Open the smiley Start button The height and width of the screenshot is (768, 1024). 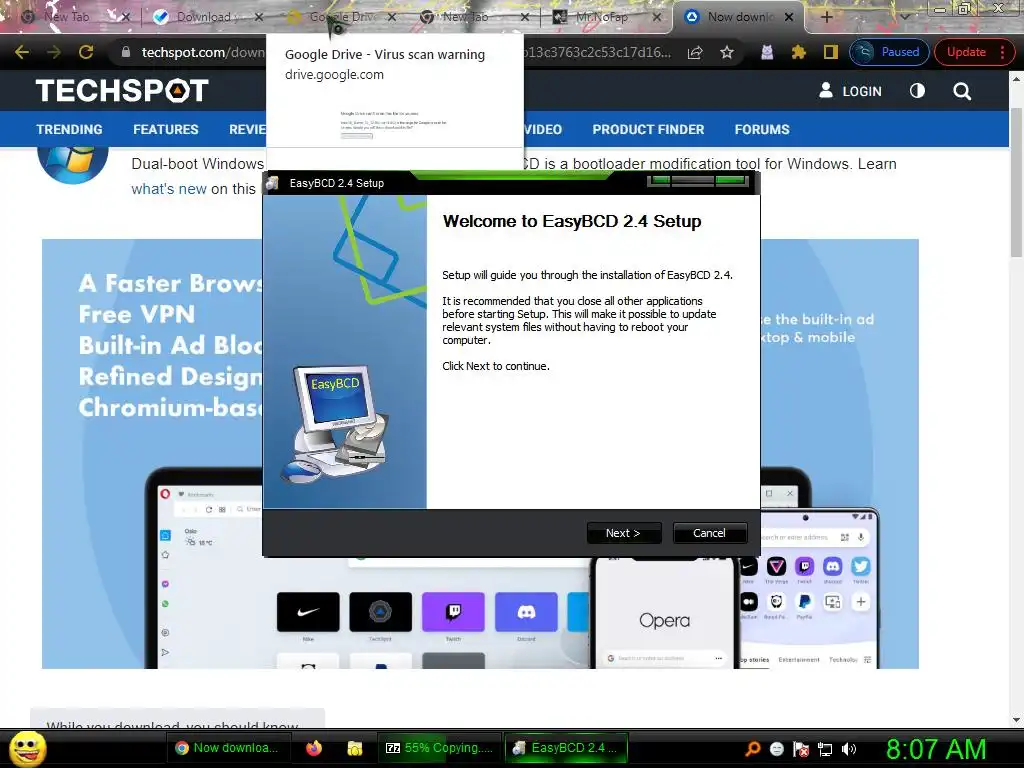[28, 748]
